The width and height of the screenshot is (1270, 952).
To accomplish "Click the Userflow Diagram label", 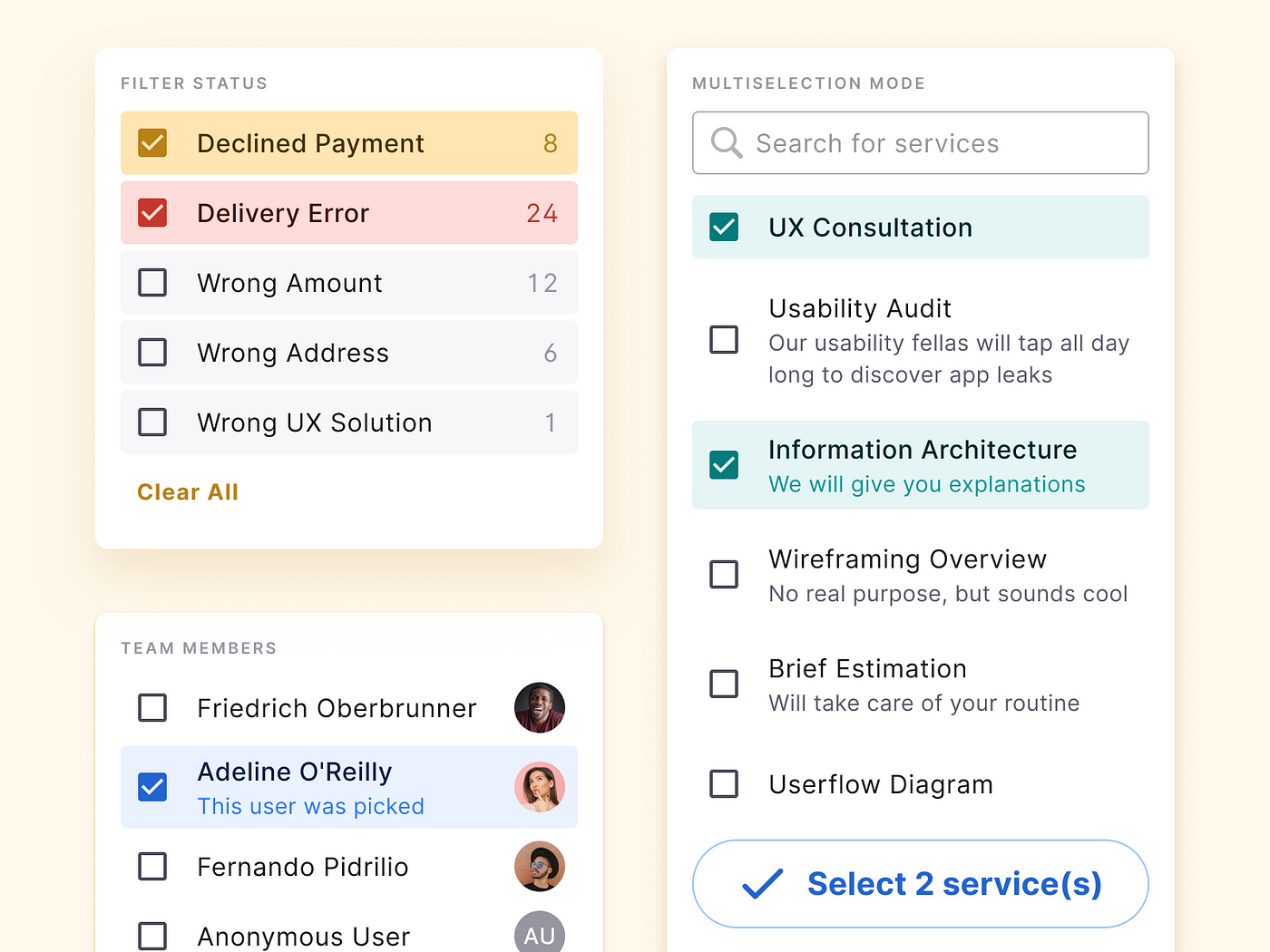I will [x=881, y=784].
